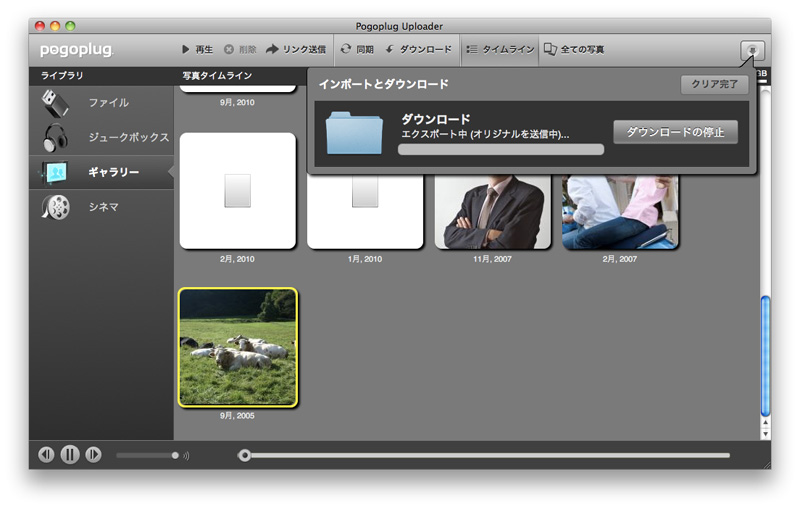Click the ダウンロード toolbar icon

click(389, 49)
